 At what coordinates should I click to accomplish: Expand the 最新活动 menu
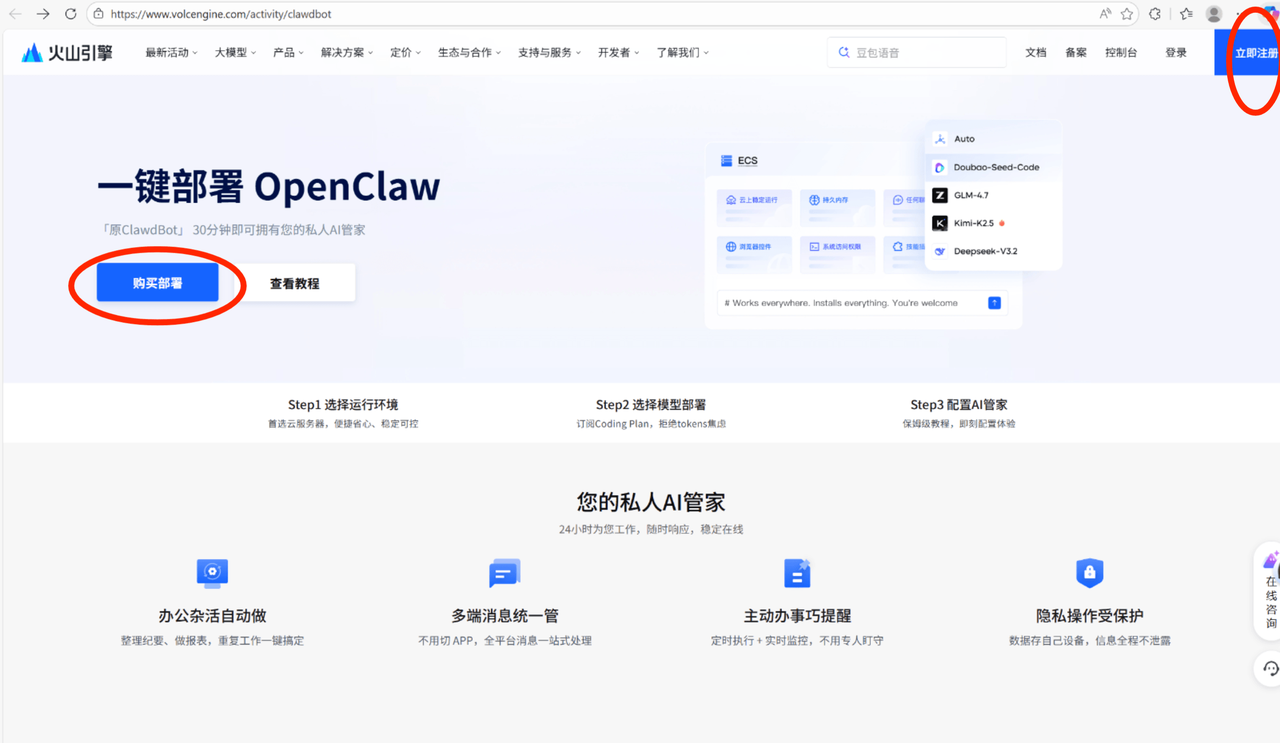(171, 53)
